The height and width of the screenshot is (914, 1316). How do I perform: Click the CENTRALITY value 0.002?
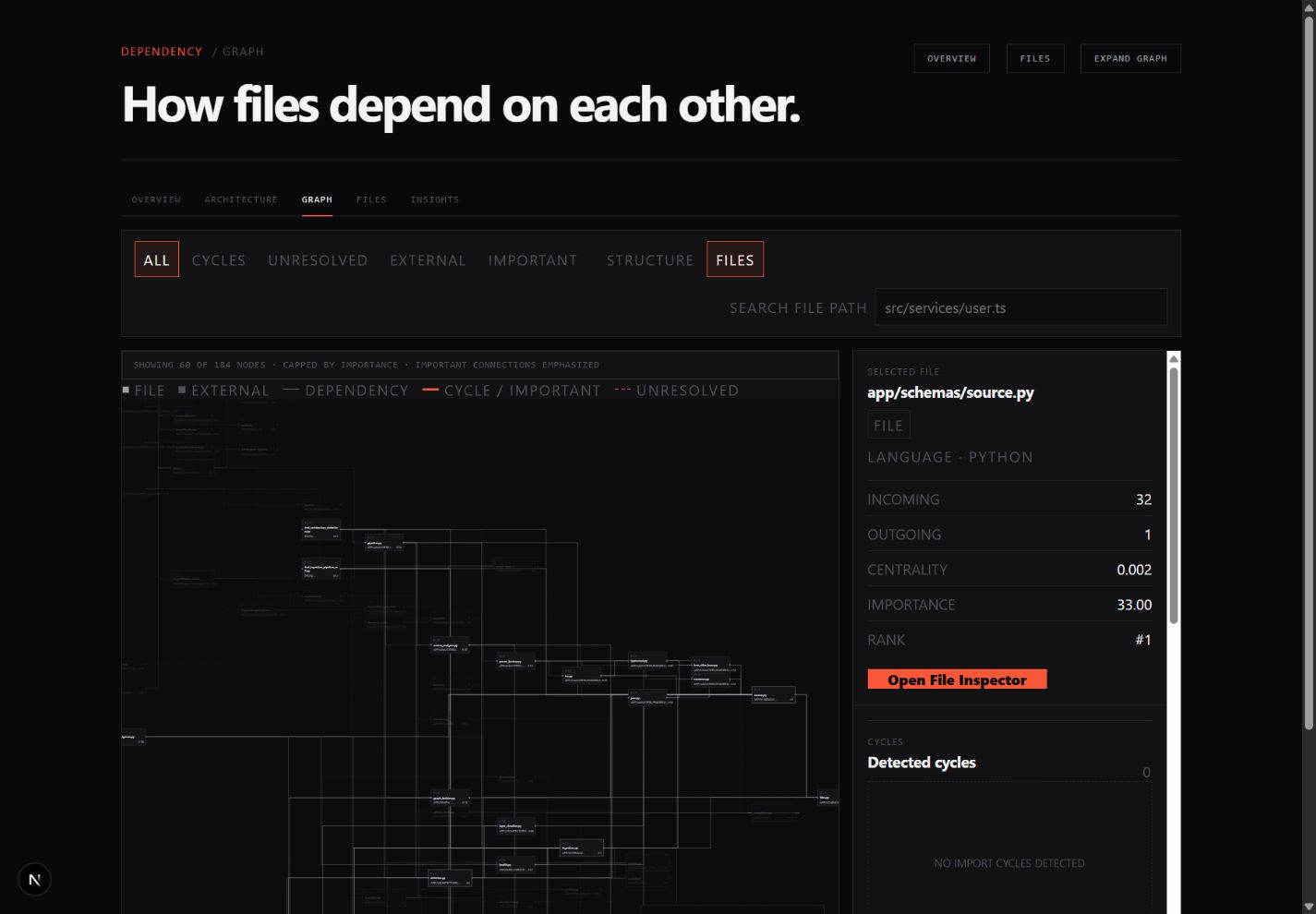[x=1134, y=570]
